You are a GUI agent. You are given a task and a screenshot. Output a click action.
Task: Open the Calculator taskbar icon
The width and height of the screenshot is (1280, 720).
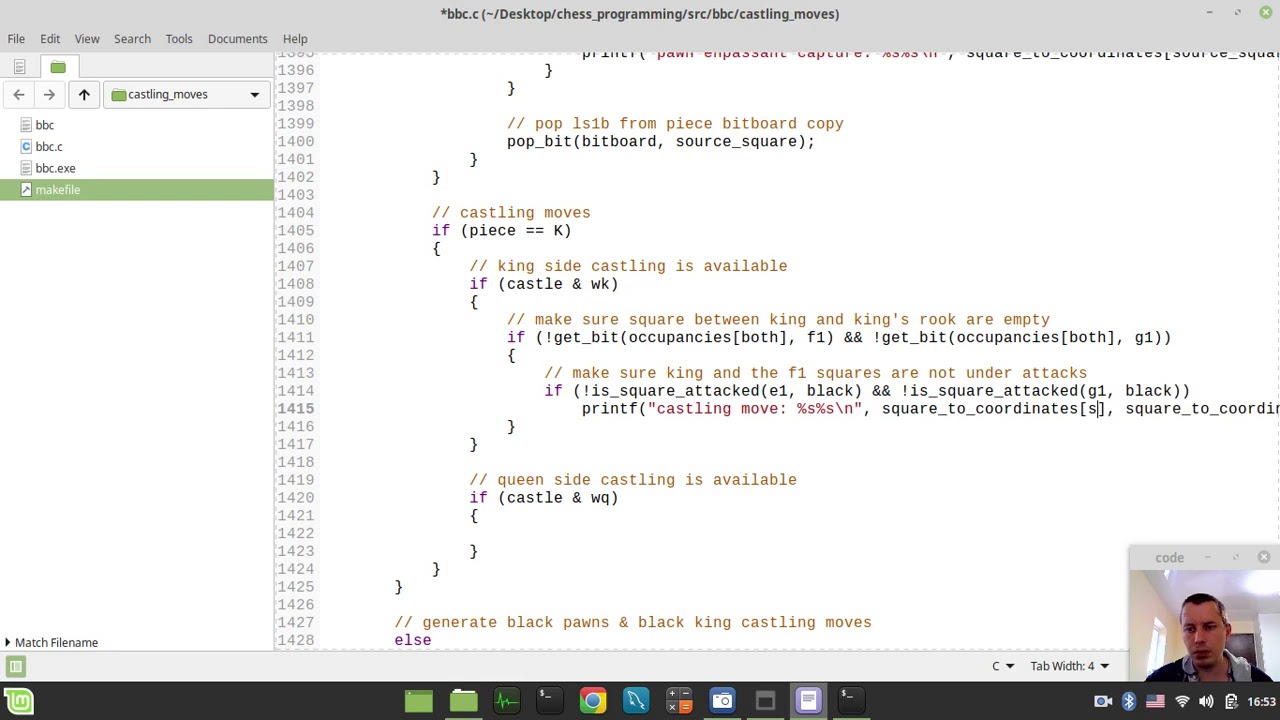pos(679,701)
